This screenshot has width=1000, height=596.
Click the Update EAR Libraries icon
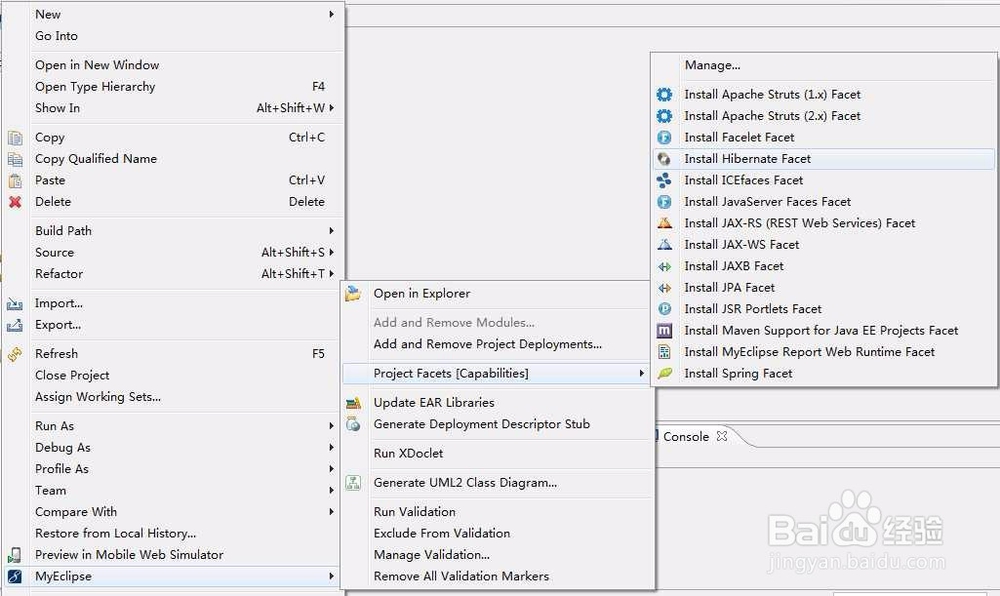tap(353, 403)
